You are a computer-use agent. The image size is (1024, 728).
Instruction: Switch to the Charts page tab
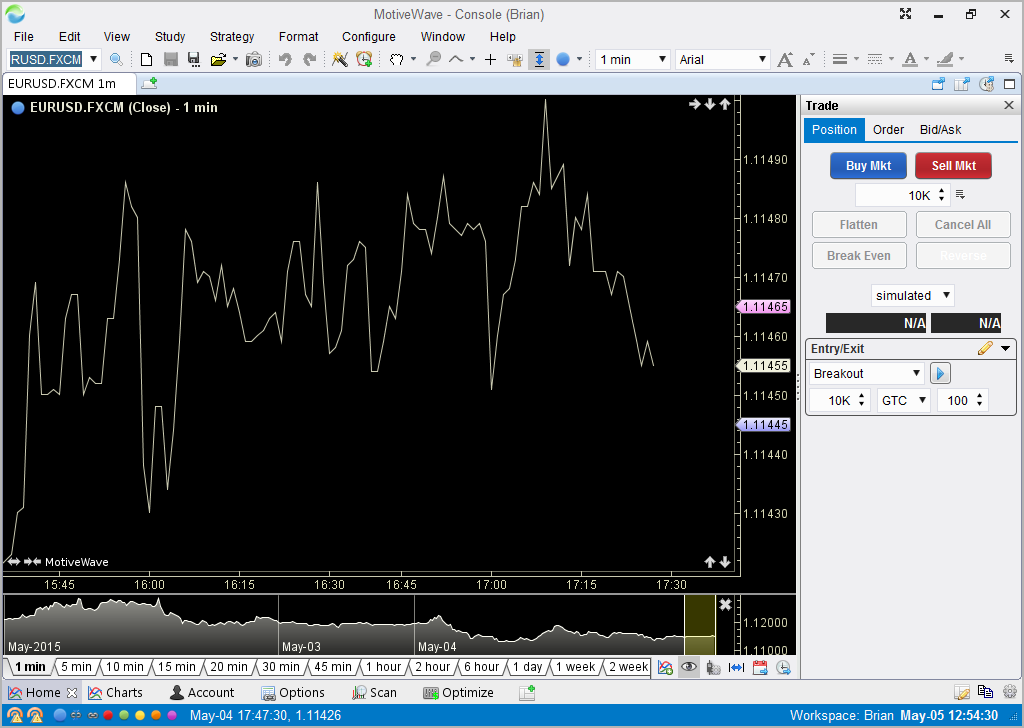116,693
